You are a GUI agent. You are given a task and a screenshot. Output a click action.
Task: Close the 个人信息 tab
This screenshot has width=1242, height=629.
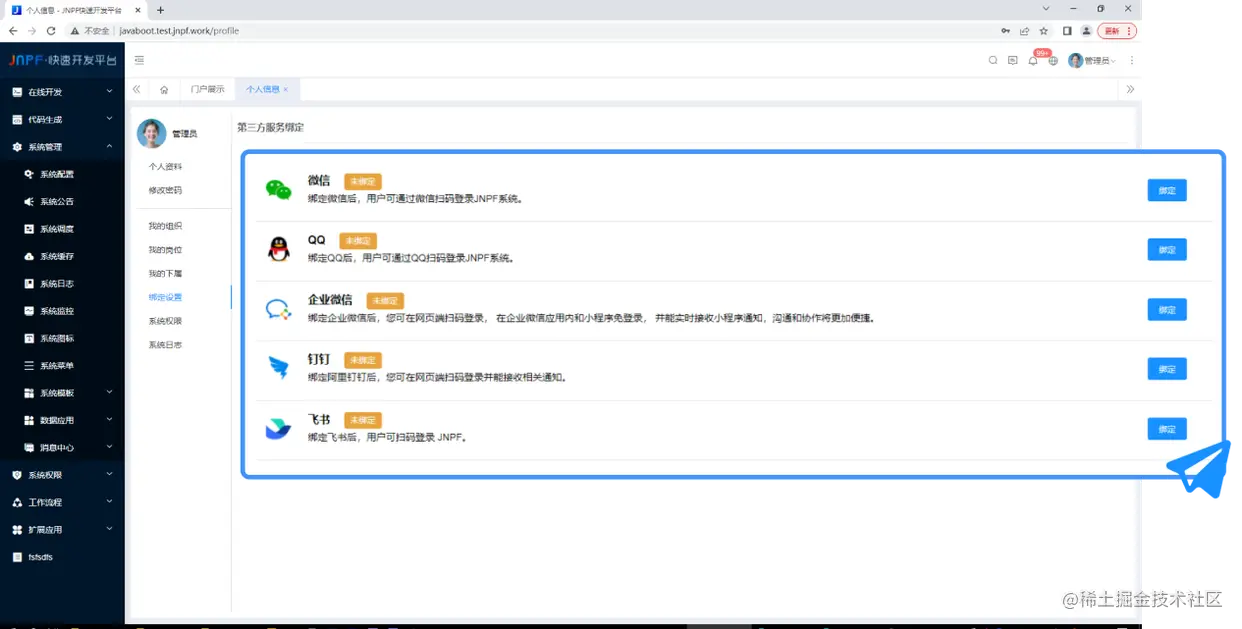click(x=286, y=89)
